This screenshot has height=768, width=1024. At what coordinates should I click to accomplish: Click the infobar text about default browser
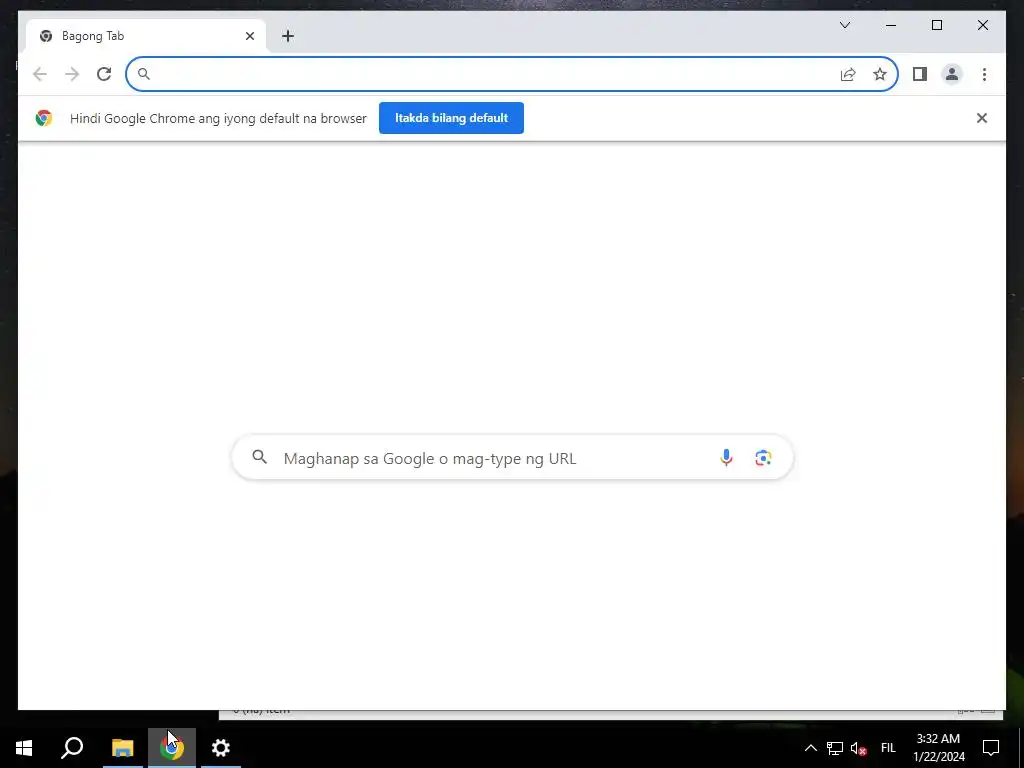218,119
